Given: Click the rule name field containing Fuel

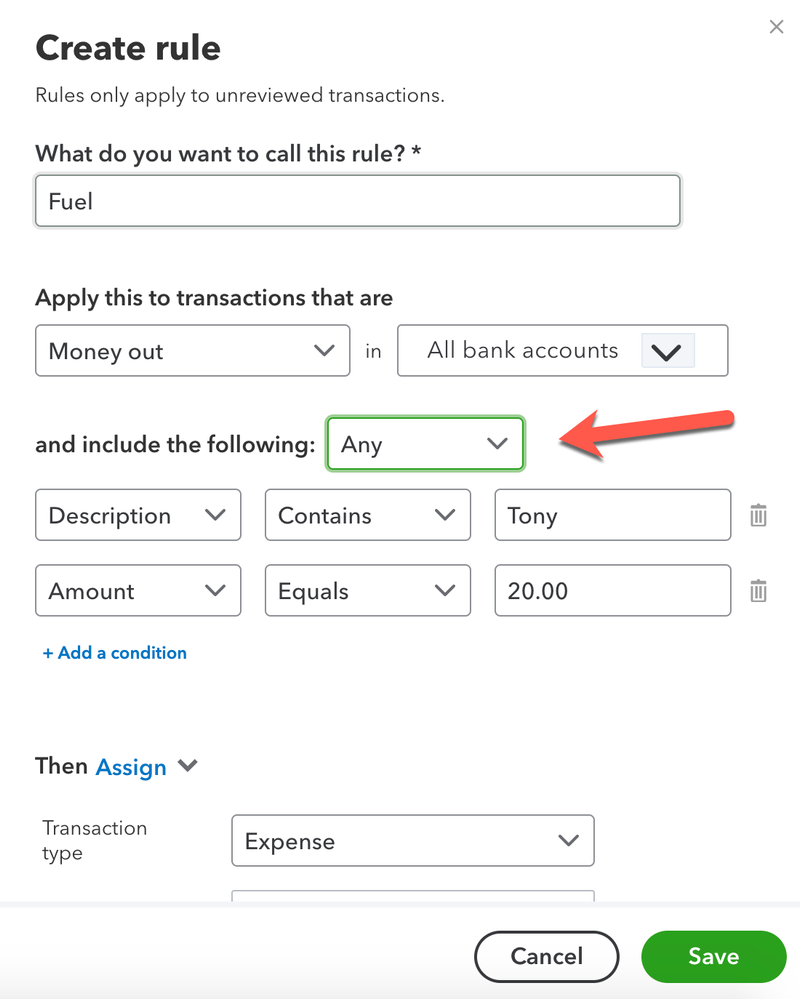Looking at the screenshot, I should click(358, 201).
